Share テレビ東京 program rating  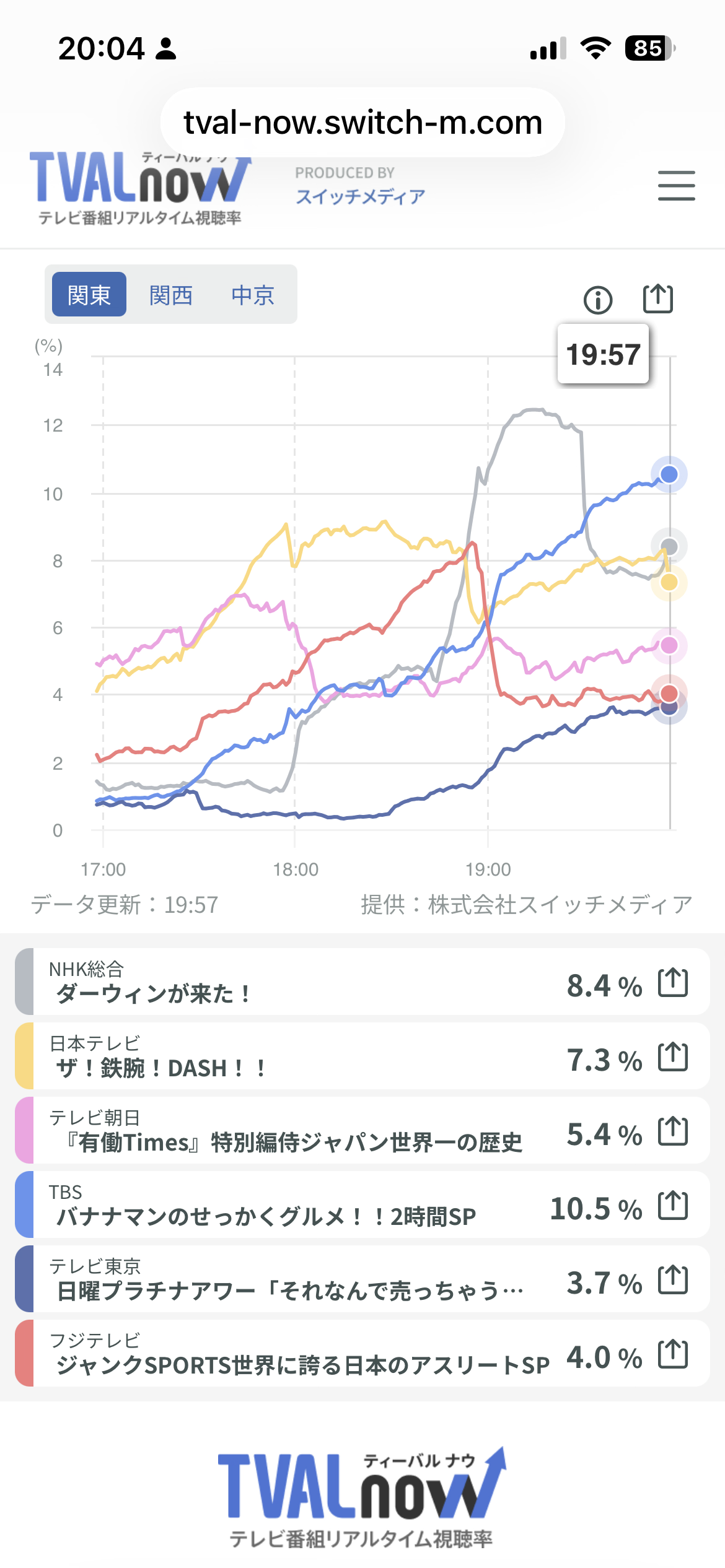(x=673, y=1279)
